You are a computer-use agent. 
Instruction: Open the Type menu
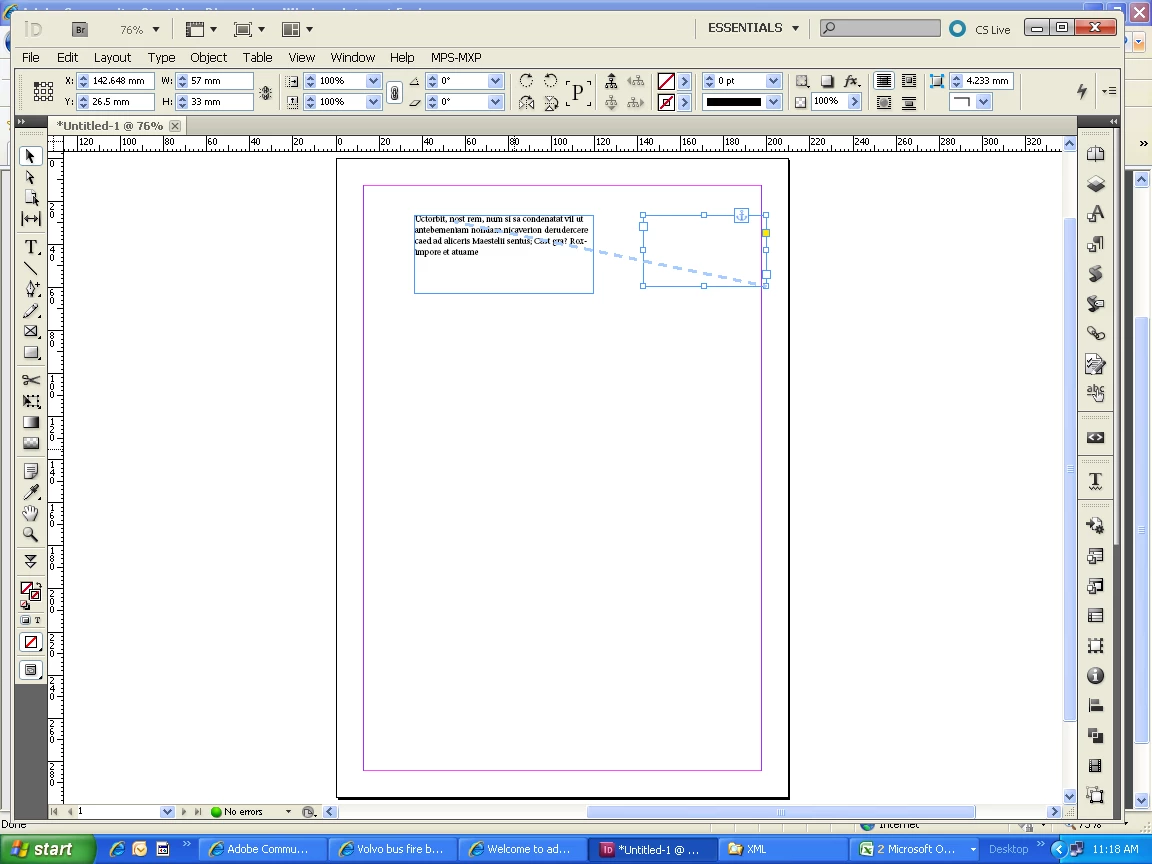(x=161, y=57)
